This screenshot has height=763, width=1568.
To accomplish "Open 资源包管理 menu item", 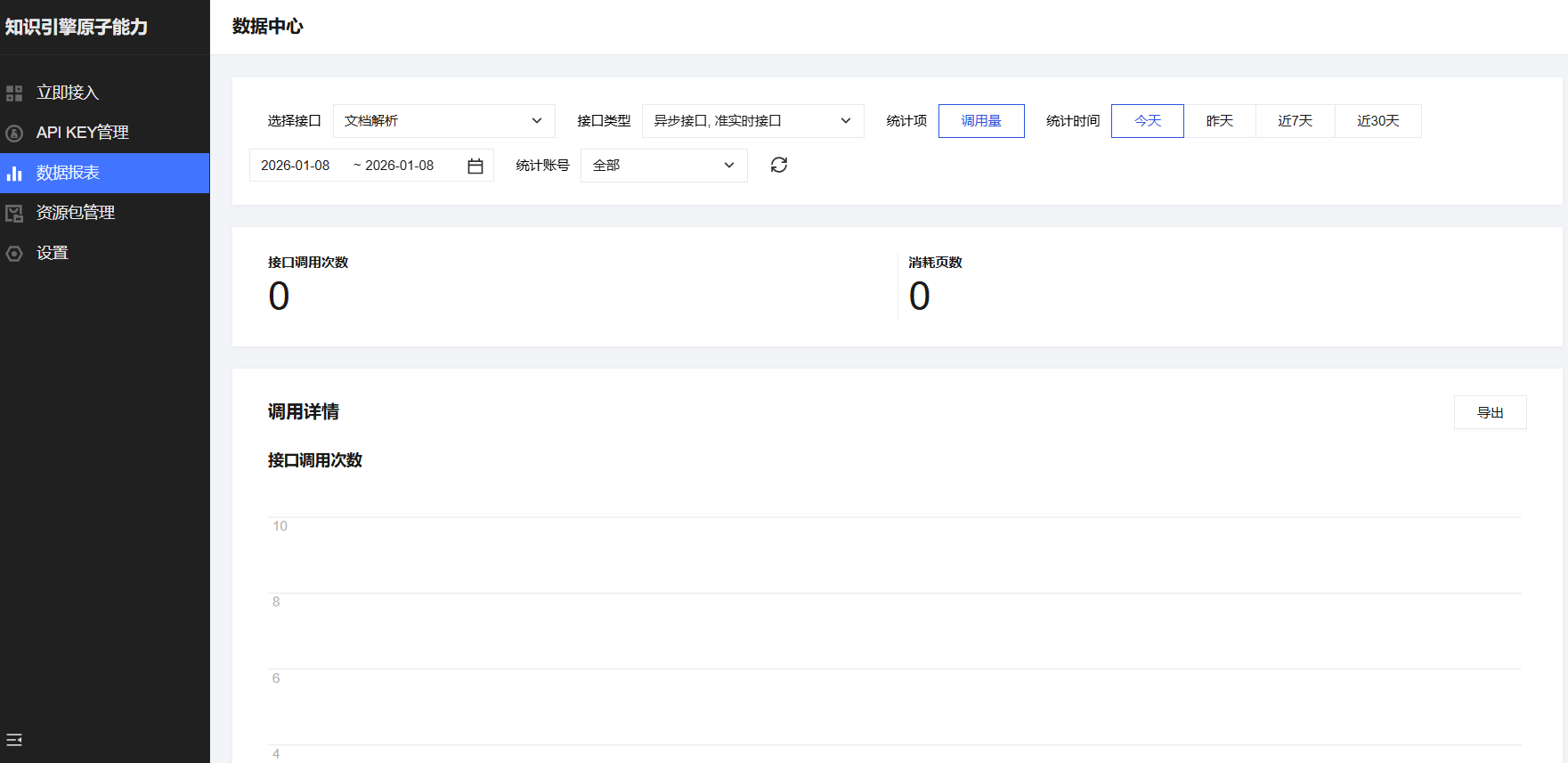I will tap(76, 213).
